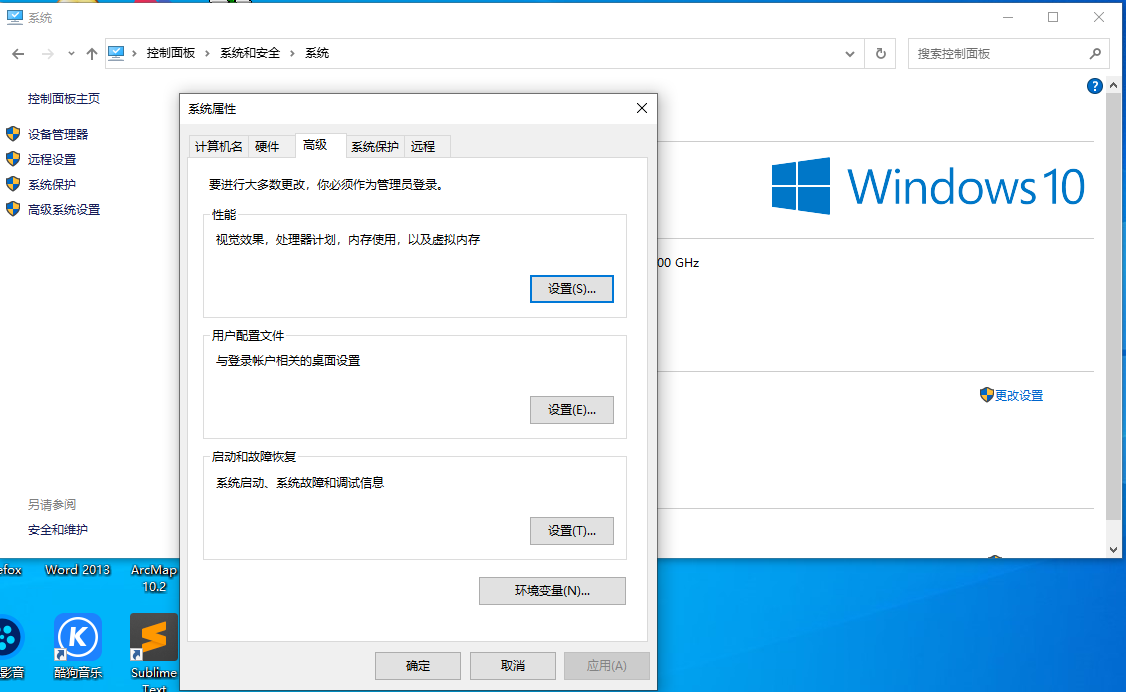Open 设备管理器 link in sidebar

pos(58,134)
